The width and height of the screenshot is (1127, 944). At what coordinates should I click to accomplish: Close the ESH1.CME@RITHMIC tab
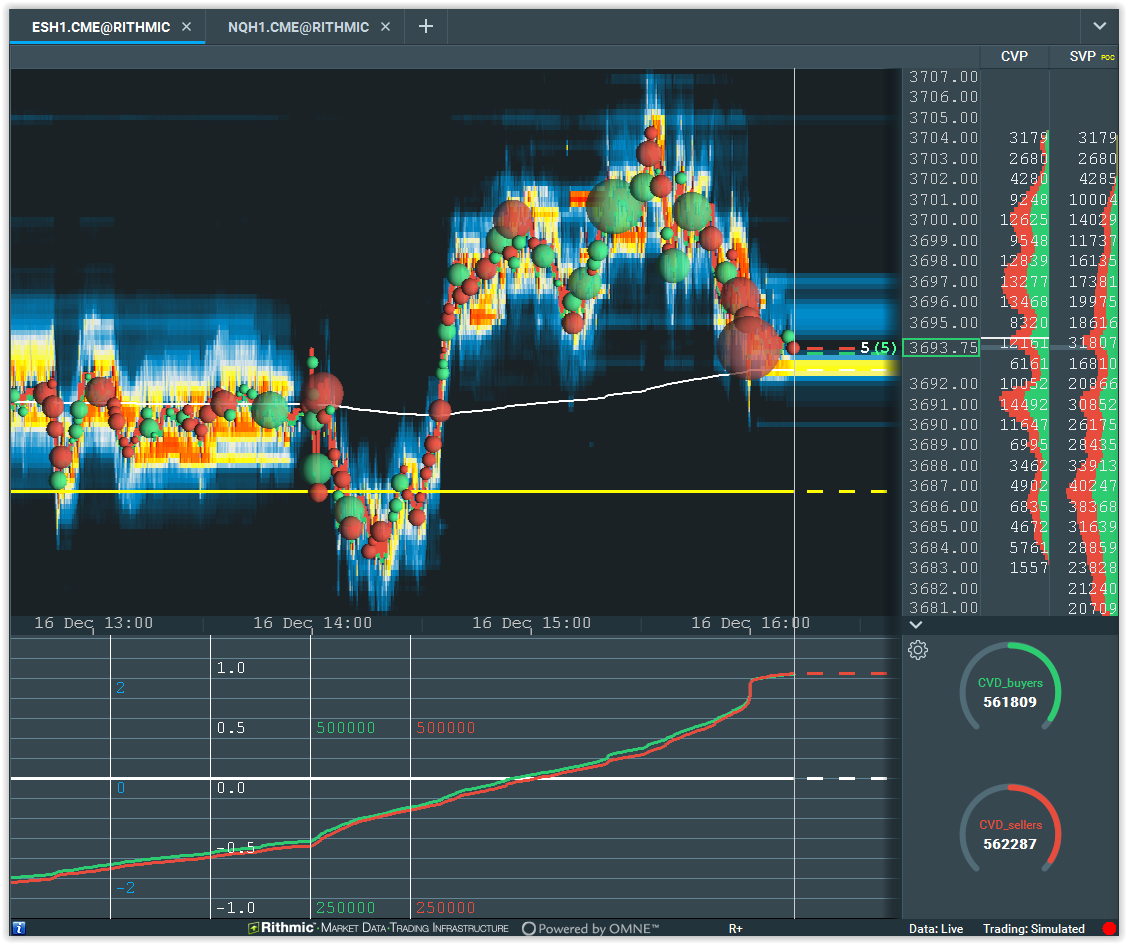pos(187,27)
